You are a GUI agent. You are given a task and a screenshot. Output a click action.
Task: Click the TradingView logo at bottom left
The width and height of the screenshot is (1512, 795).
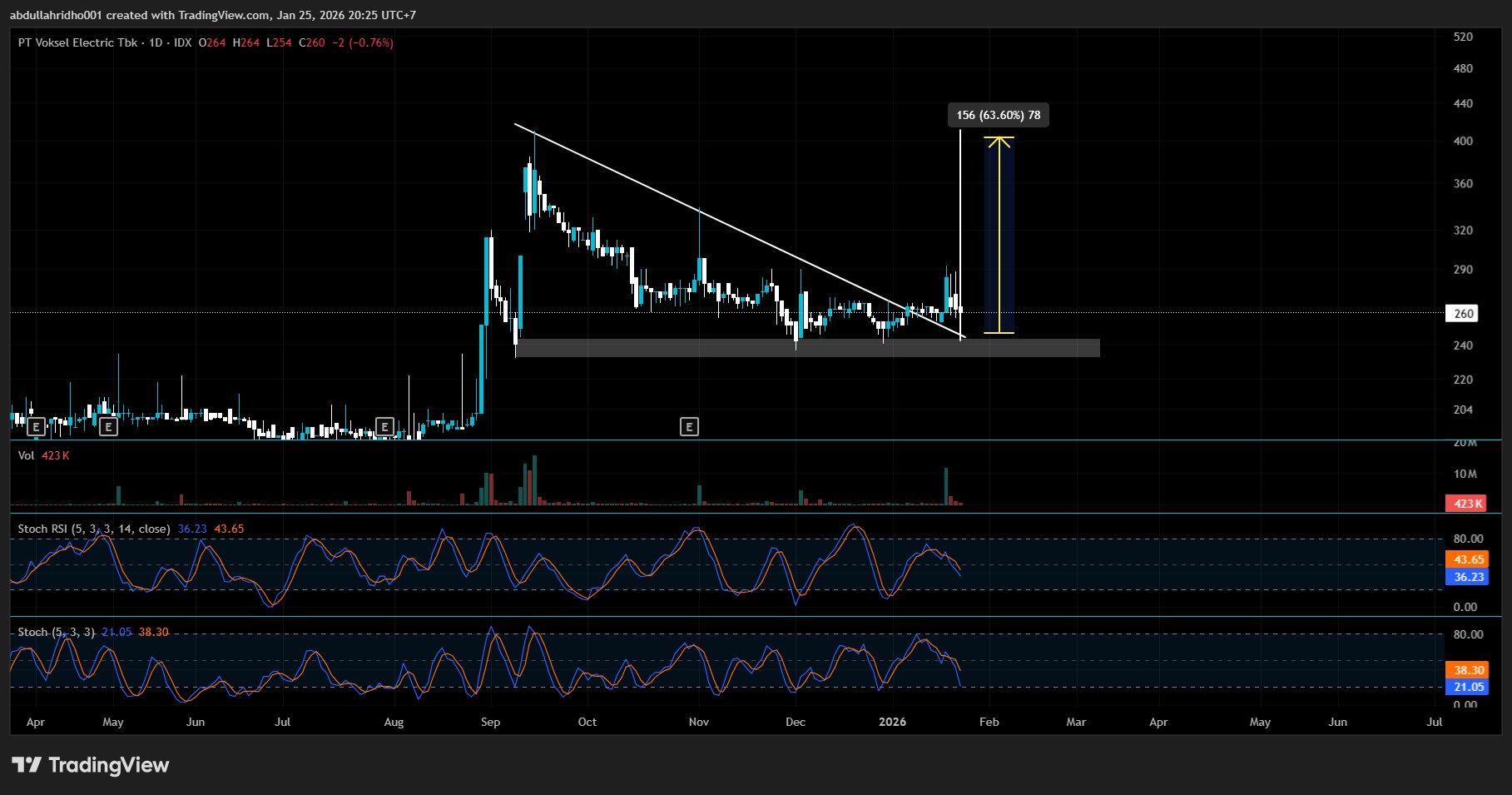pos(90,765)
